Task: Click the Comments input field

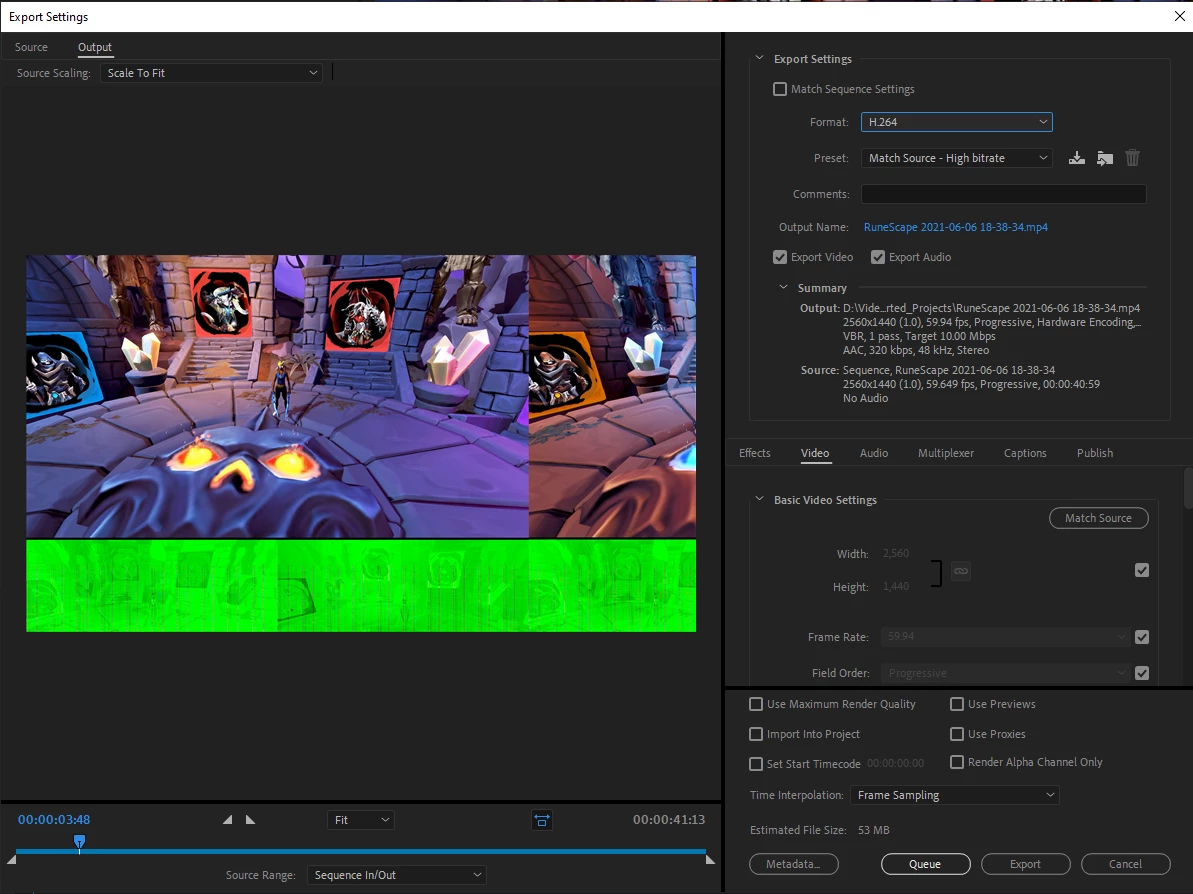Action: point(1004,194)
